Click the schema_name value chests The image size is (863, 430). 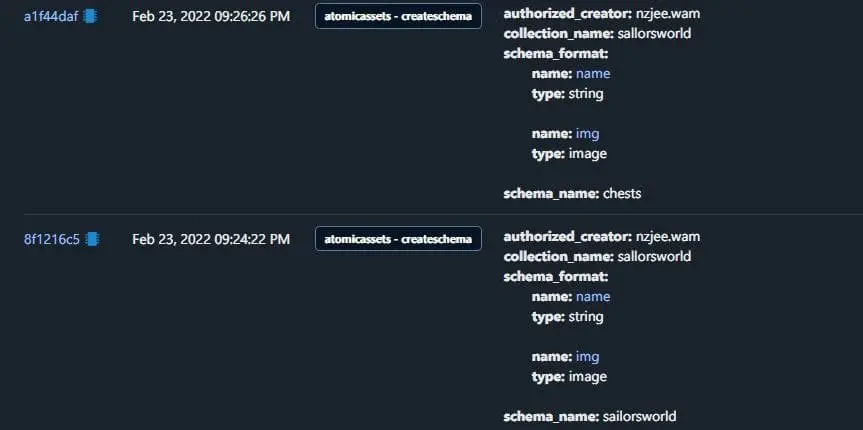point(622,194)
